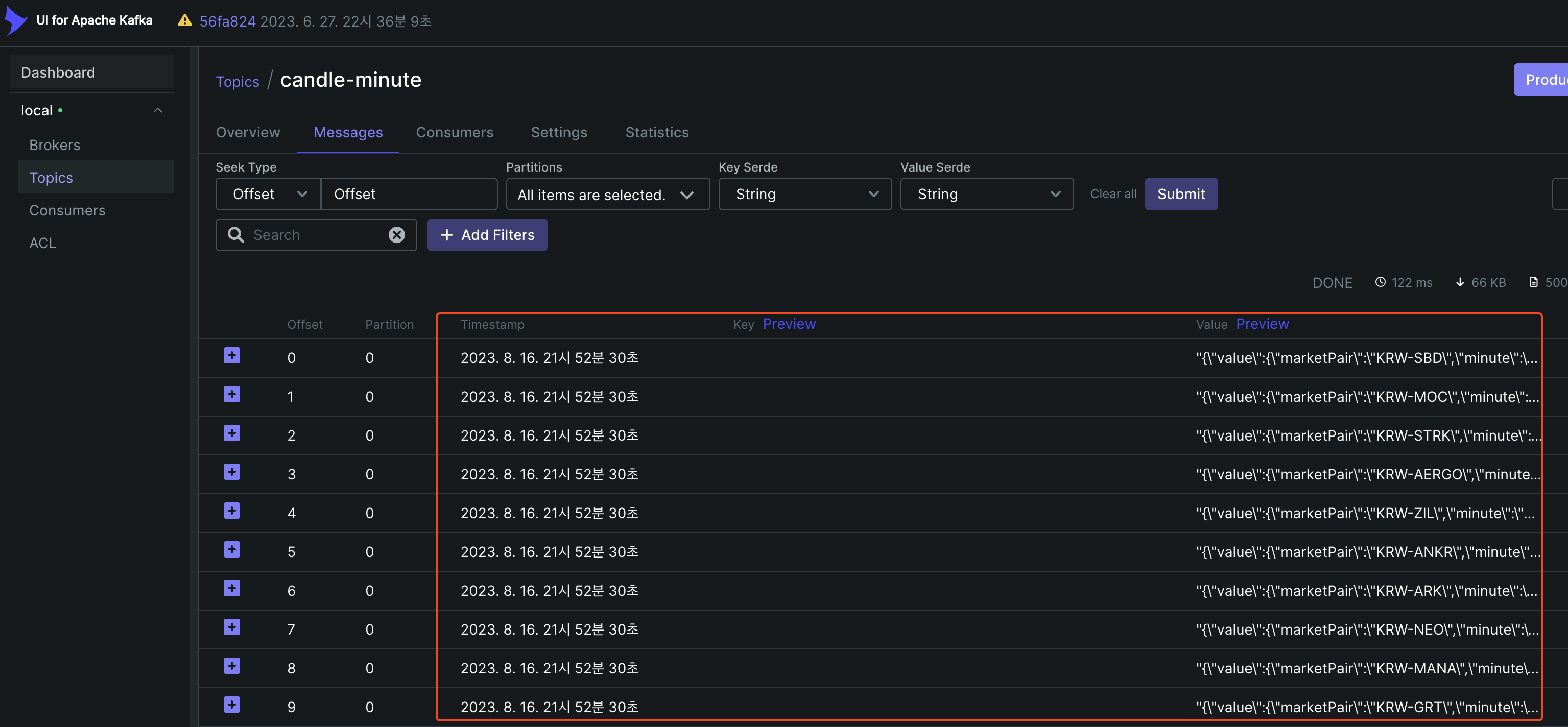Image resolution: width=1568 pixels, height=727 pixels.
Task: Open the Value Serde String dropdown
Action: tap(986, 194)
